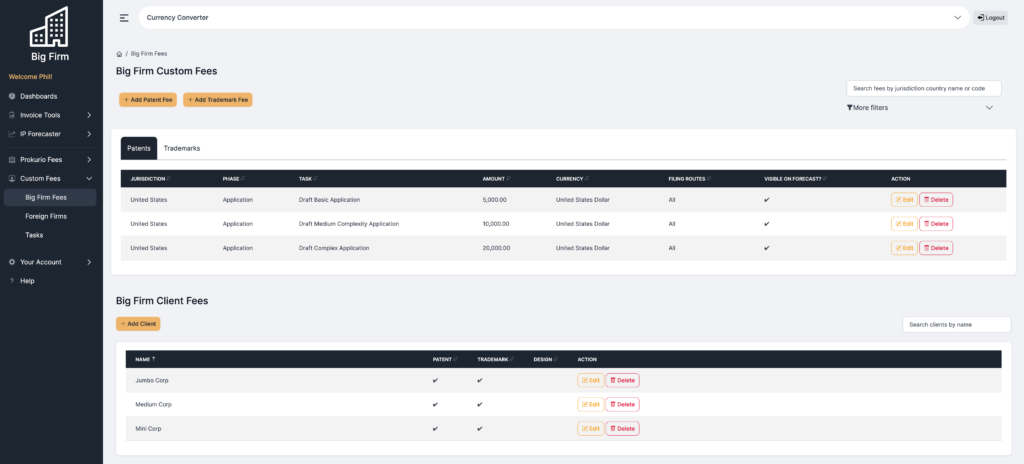The image size is (1024, 464).
Task: Switch to the Trademarks tab
Action: 182,148
